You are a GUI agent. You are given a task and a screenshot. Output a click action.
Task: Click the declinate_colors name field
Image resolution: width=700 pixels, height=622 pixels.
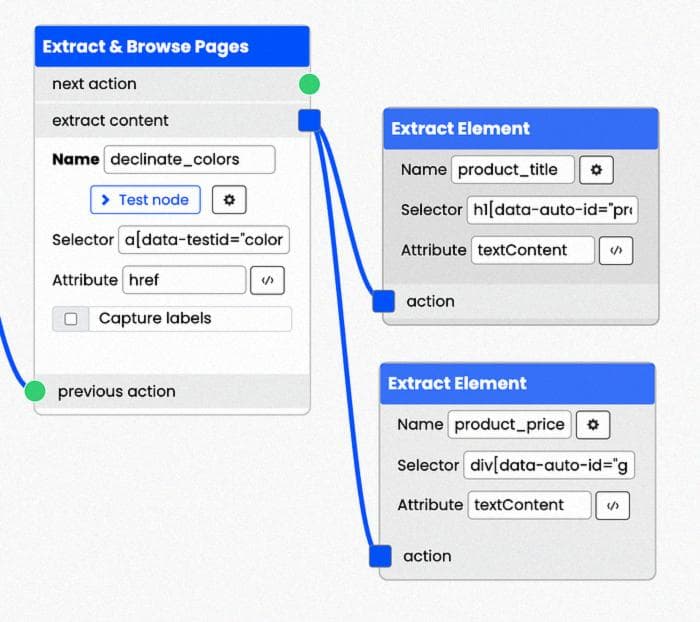click(189, 159)
